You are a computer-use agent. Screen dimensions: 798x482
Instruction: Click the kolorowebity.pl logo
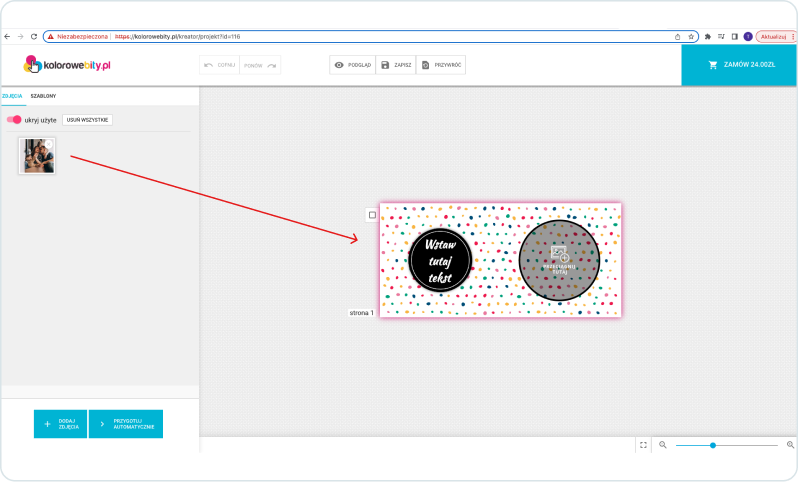tap(67, 64)
